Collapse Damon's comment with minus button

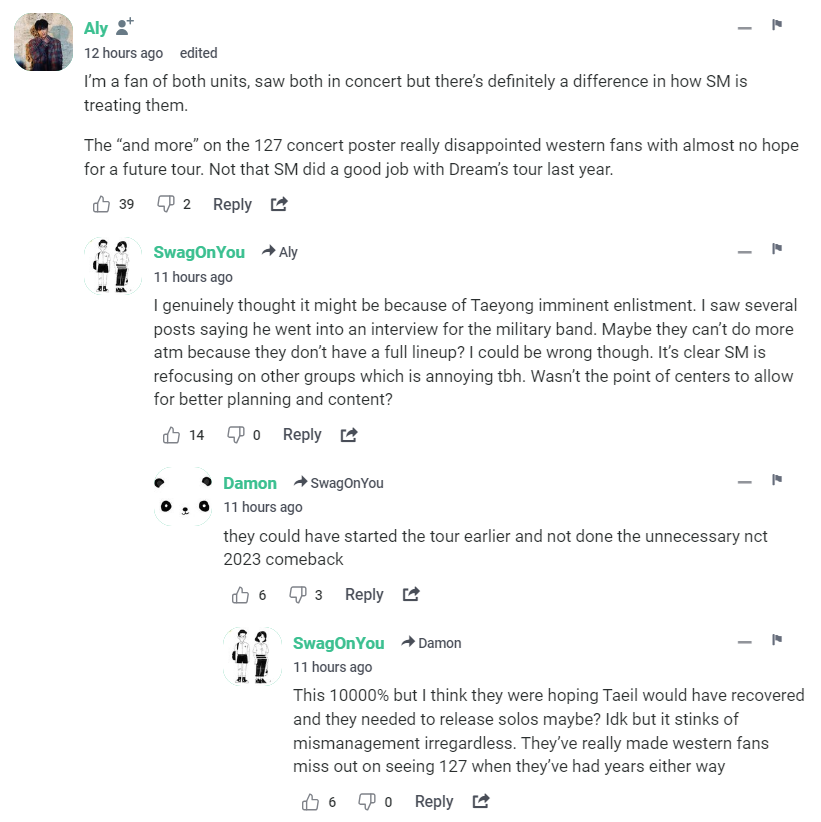coord(744,483)
